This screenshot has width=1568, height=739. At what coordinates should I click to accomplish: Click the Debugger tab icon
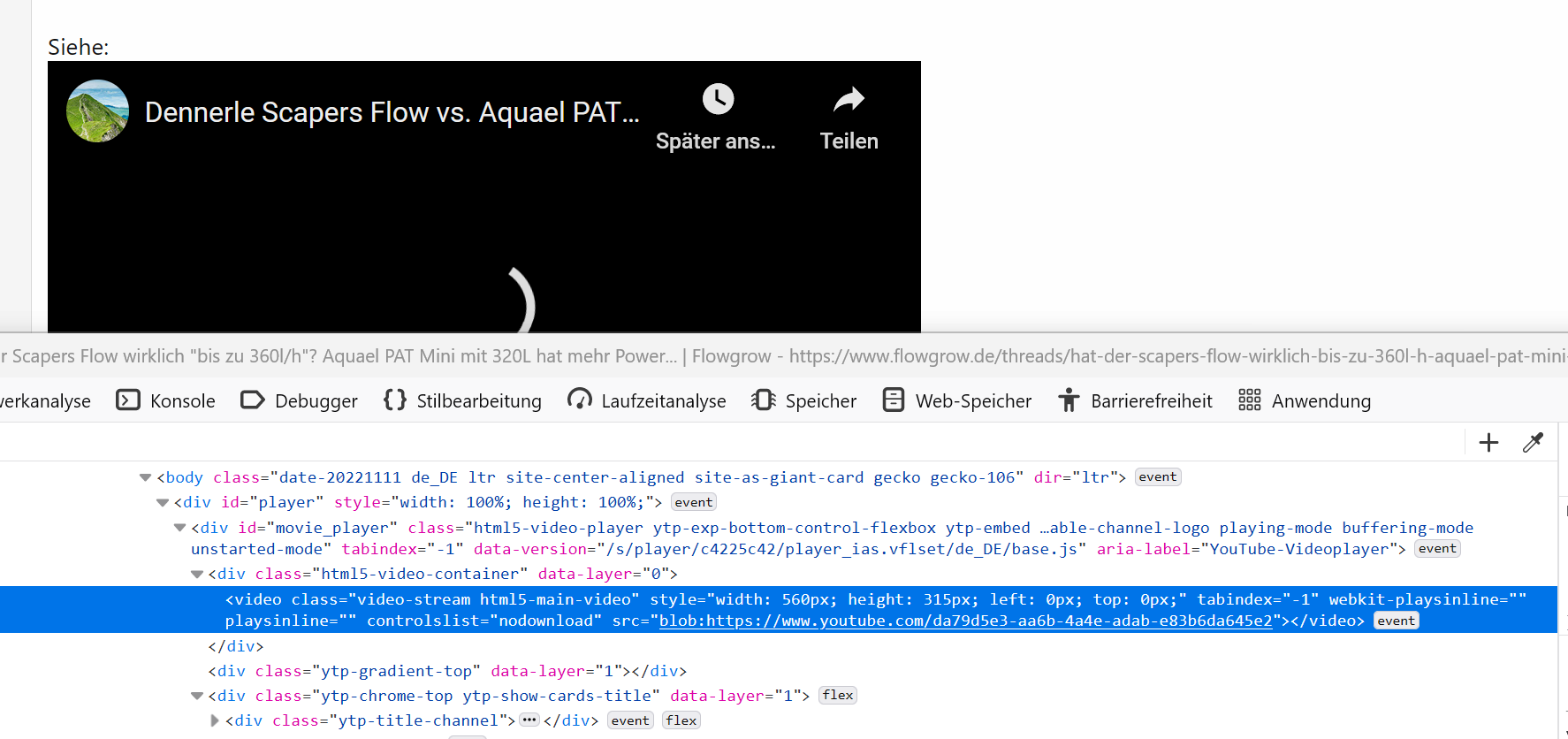tap(253, 400)
